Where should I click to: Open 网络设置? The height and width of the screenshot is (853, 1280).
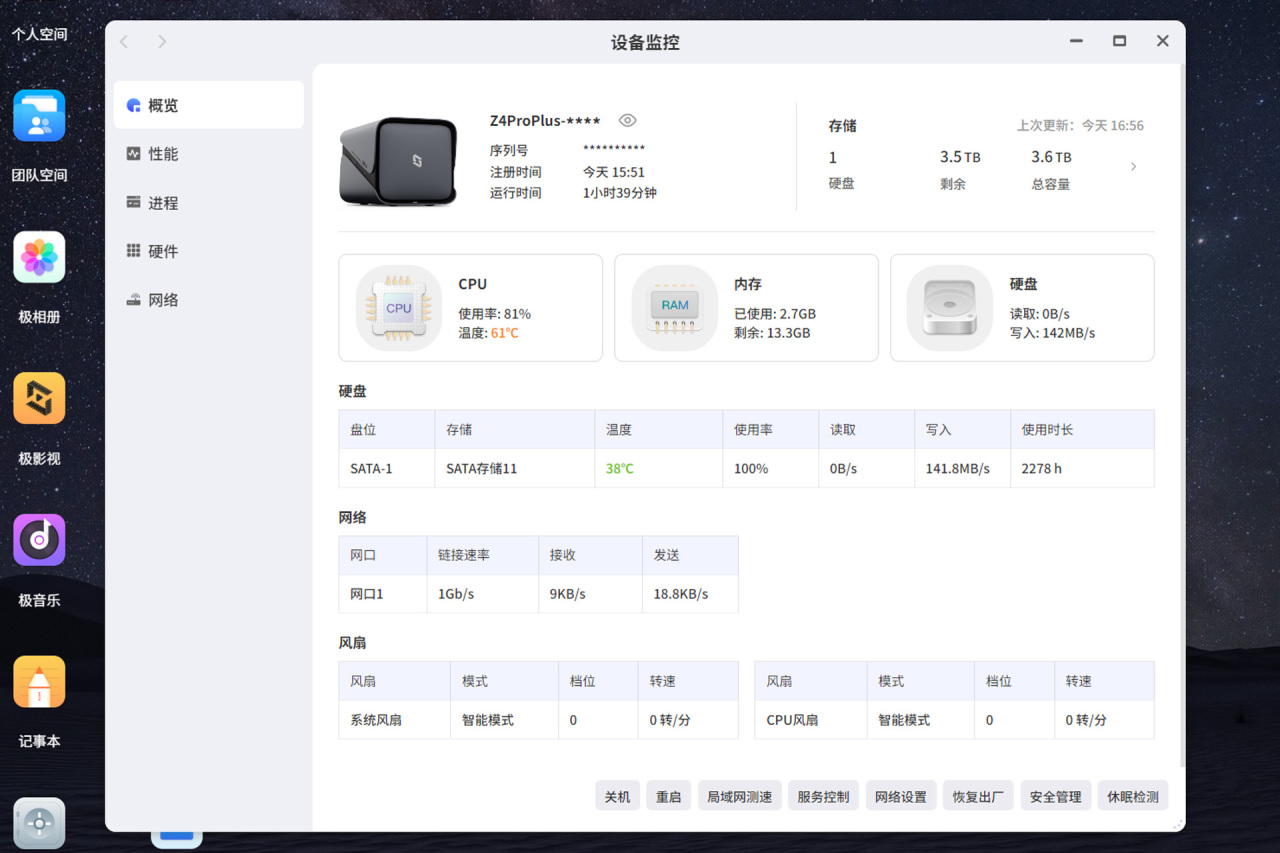click(x=901, y=796)
